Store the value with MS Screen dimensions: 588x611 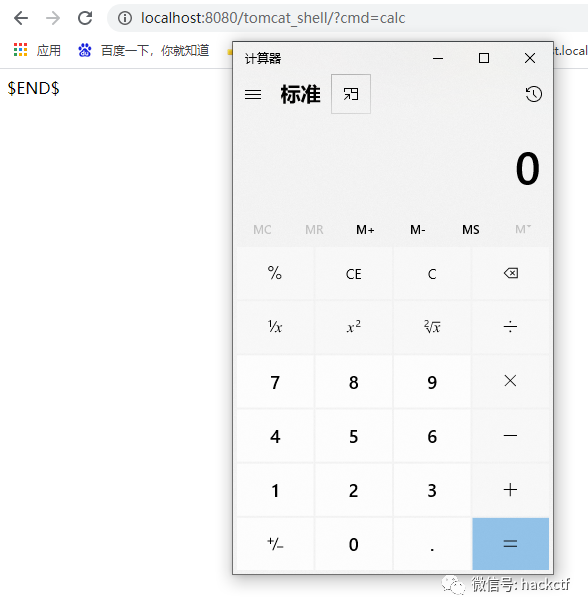point(471,230)
